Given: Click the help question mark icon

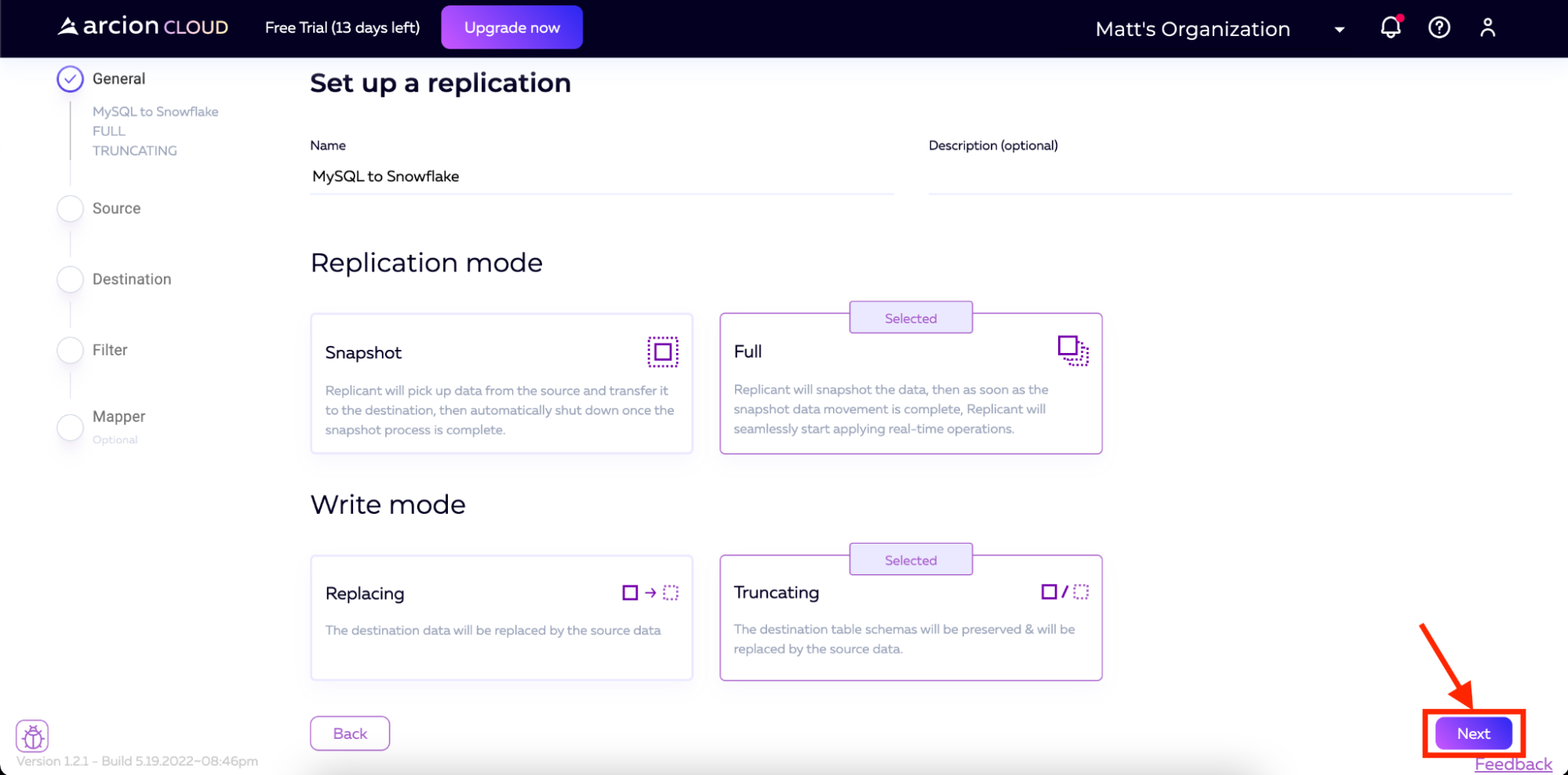Looking at the screenshot, I should [x=1439, y=28].
